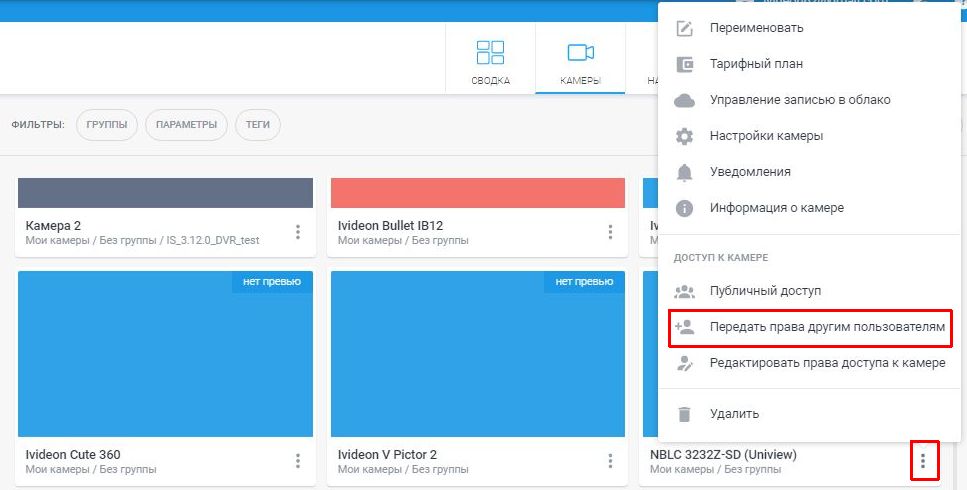Viewport: 967px width, 490px height.
Task: Open options menu for Ivideon Cute 360
Action: [x=298, y=461]
